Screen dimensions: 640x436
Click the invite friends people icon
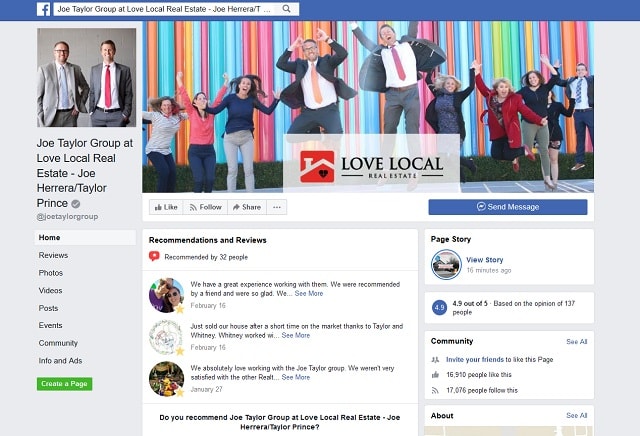pyautogui.click(x=435, y=360)
